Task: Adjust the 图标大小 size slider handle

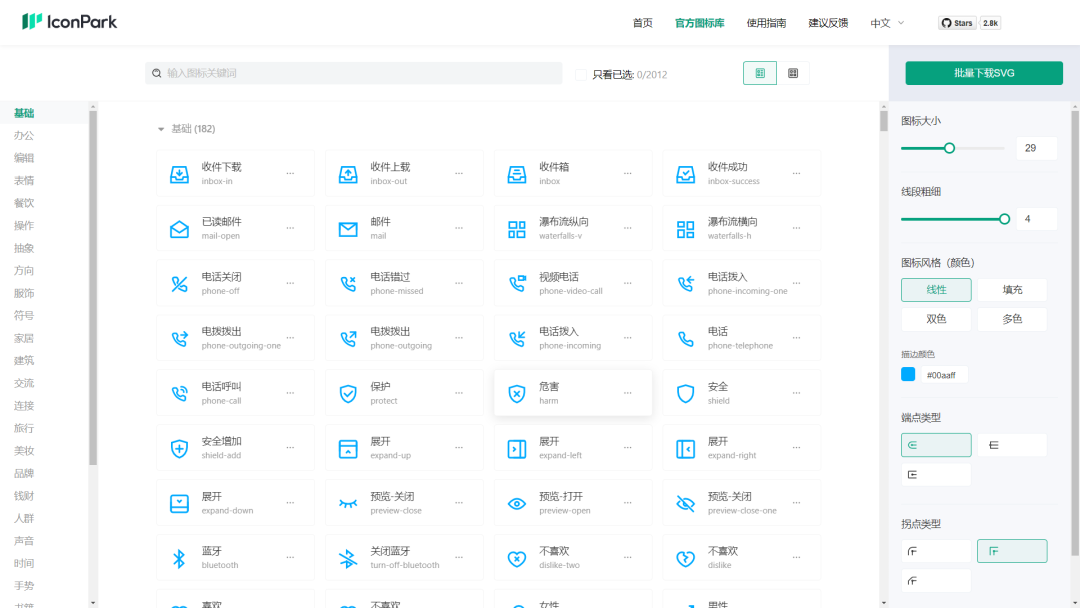Action: [949, 148]
